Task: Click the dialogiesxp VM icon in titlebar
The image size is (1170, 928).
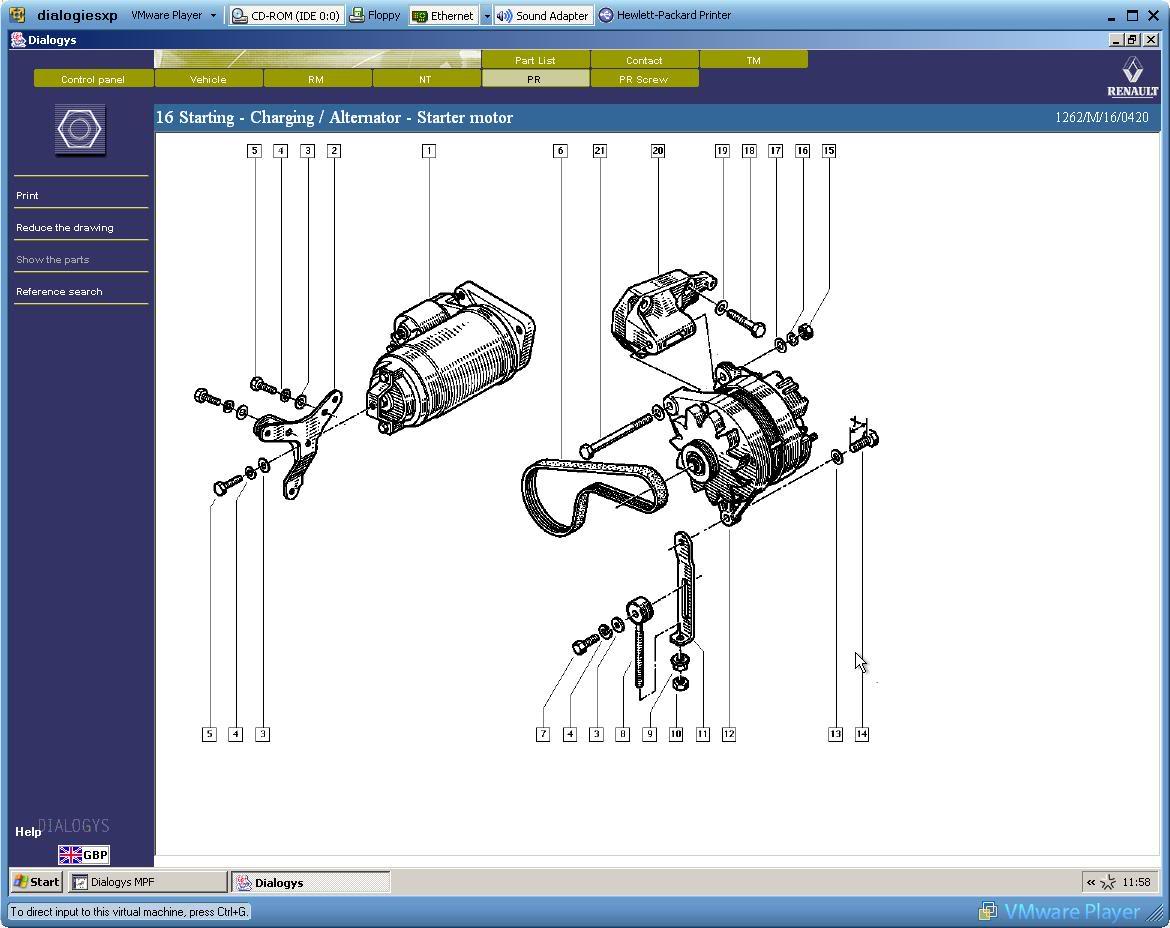Action: (x=17, y=15)
